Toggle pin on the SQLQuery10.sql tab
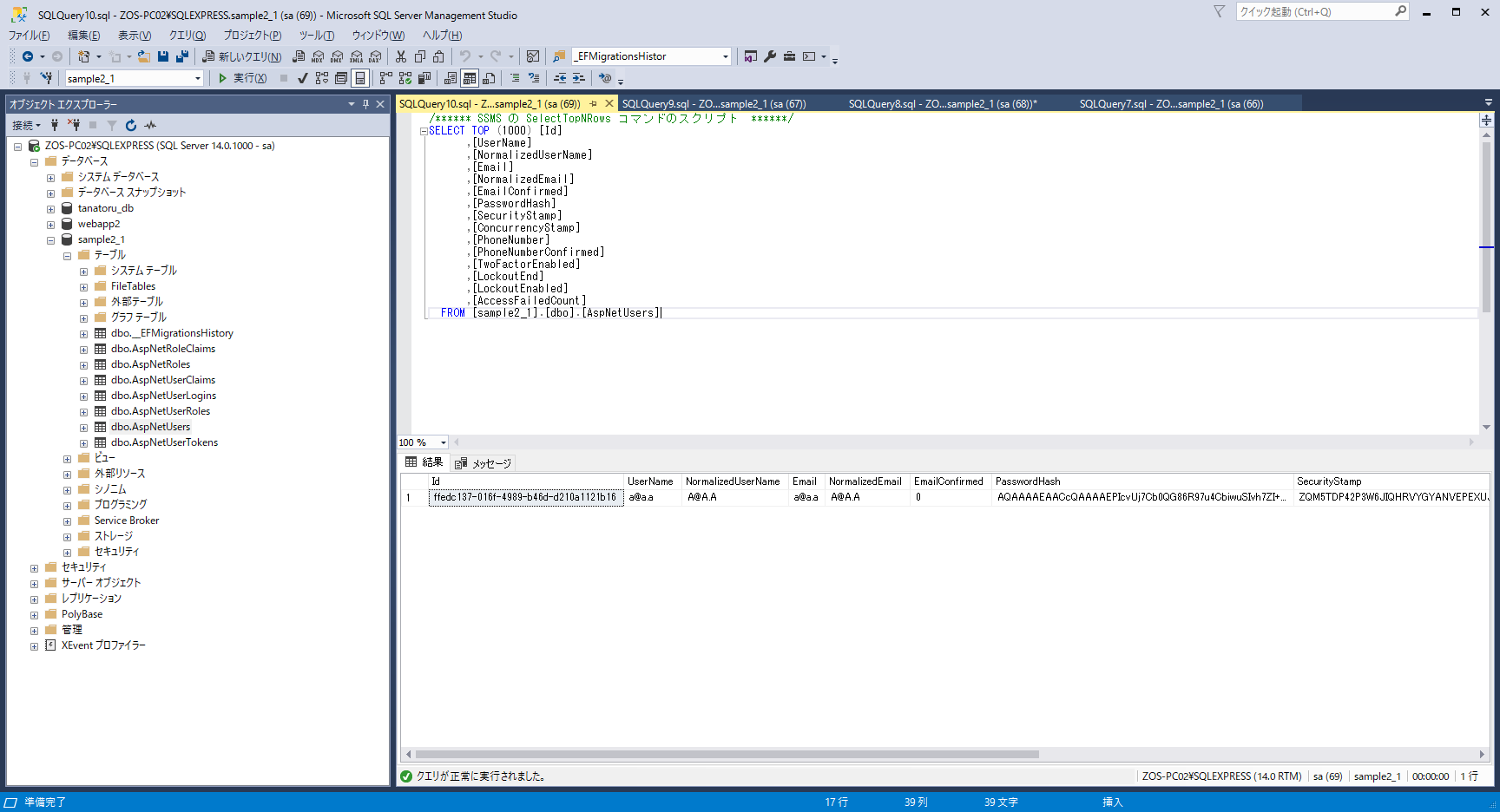The height and width of the screenshot is (812, 1500). (594, 104)
